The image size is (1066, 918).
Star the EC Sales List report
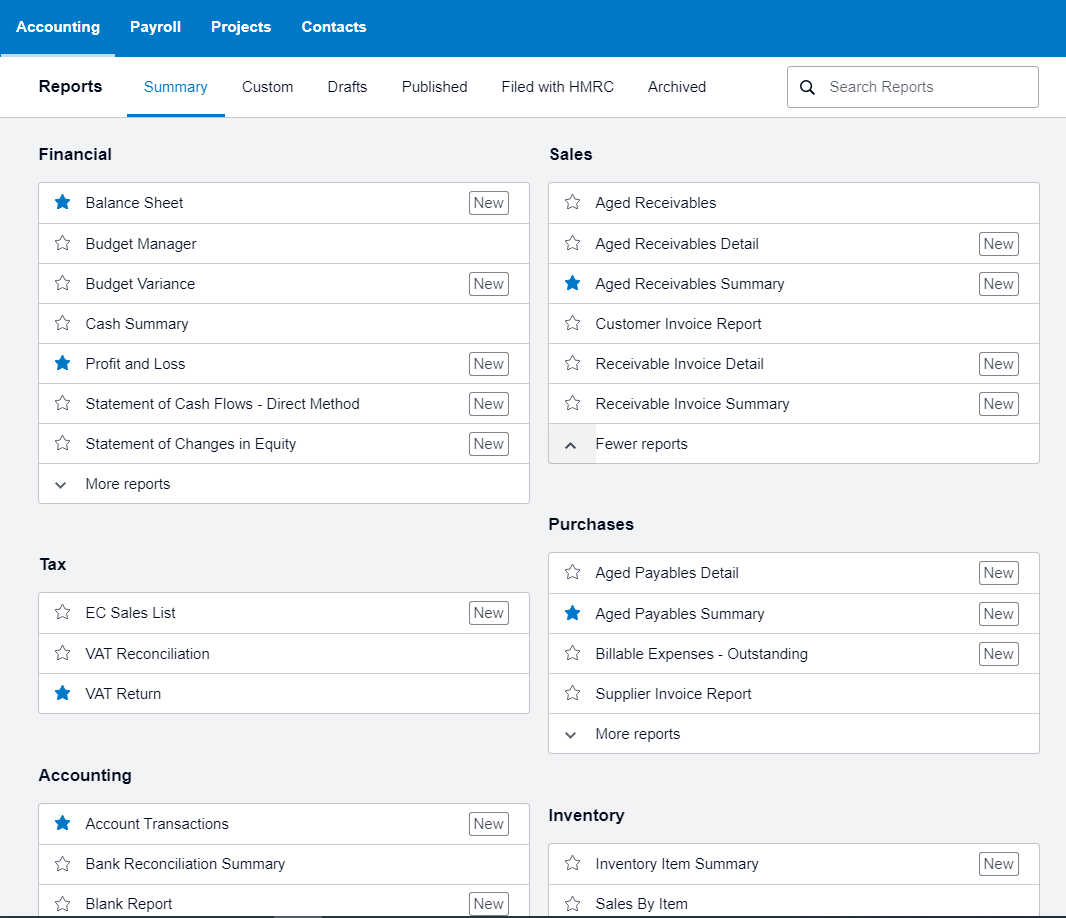pos(63,613)
